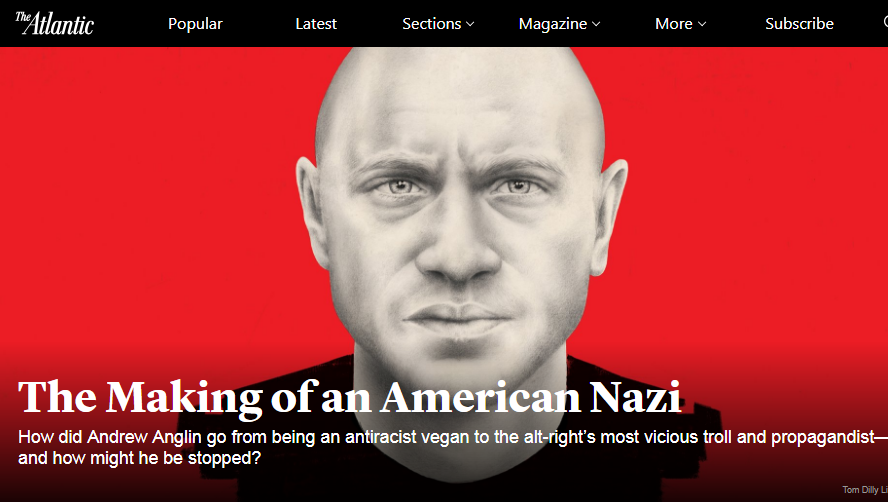Screen dimensions: 888x502
Task: Click The Atlantic logo
Action: coord(54,23)
